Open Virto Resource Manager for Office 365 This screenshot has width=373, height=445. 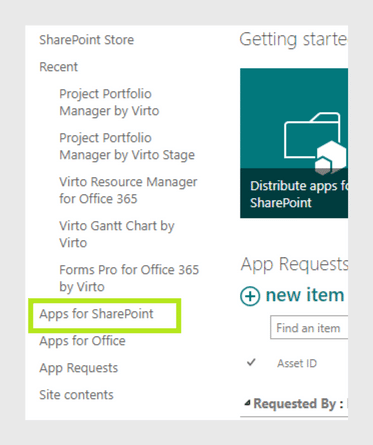click(x=128, y=190)
